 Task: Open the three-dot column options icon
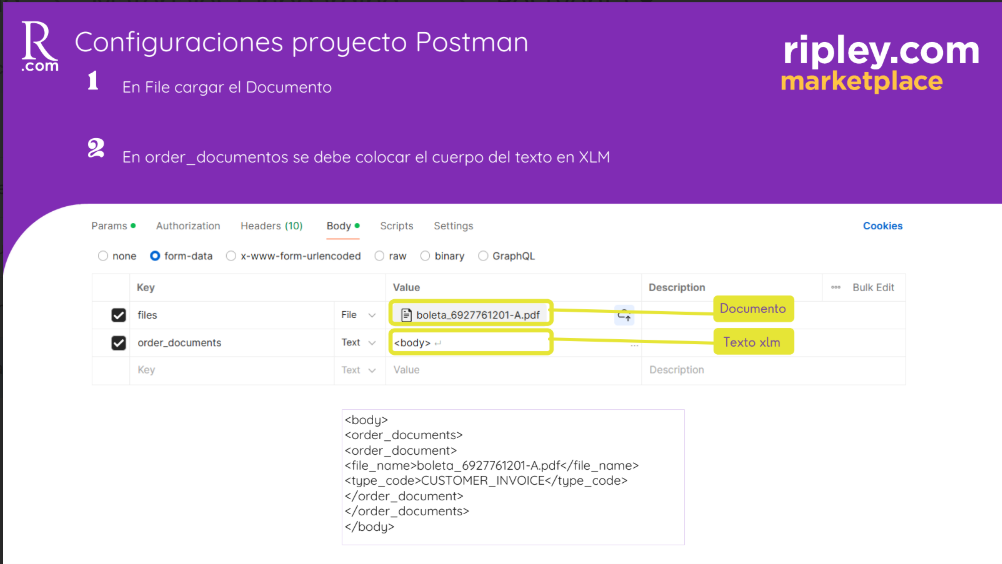pyautogui.click(x=835, y=287)
